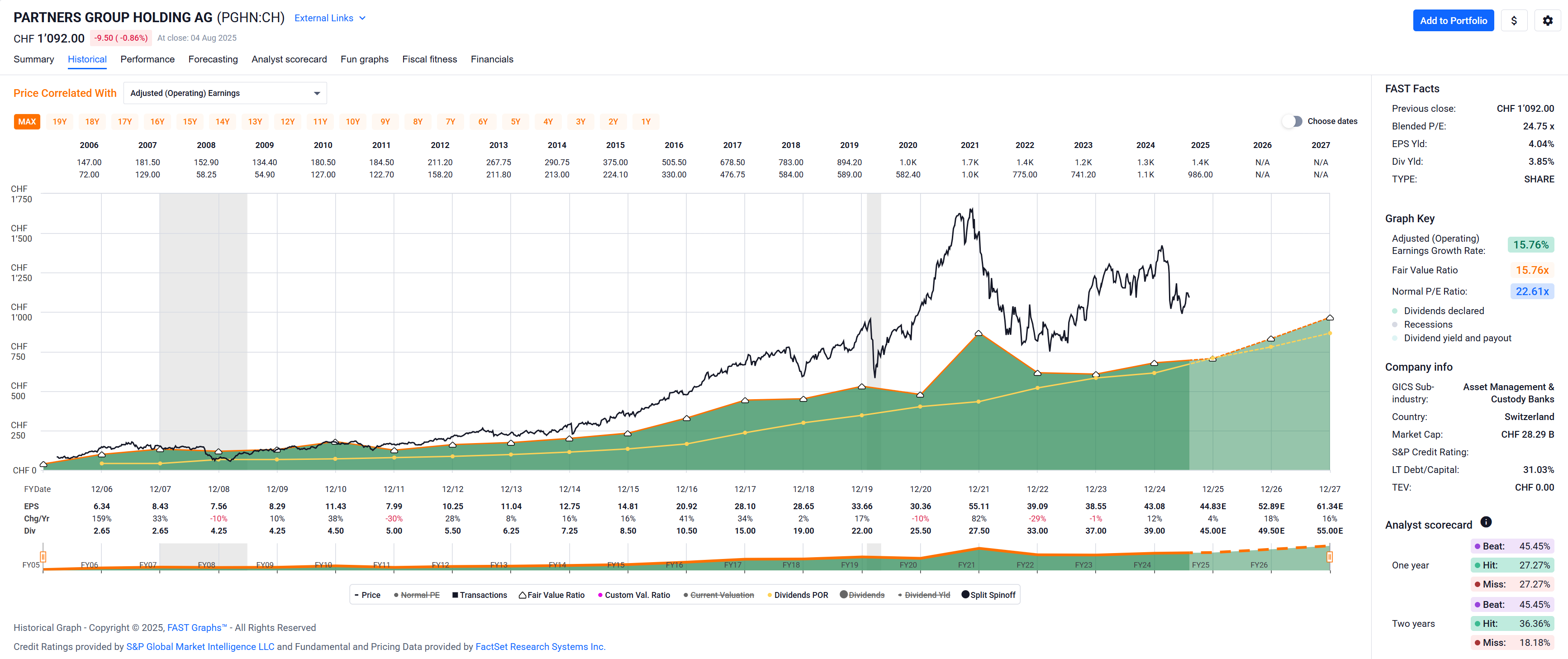The width and height of the screenshot is (1568, 659).
Task: Open the Summary tab
Action: point(33,59)
